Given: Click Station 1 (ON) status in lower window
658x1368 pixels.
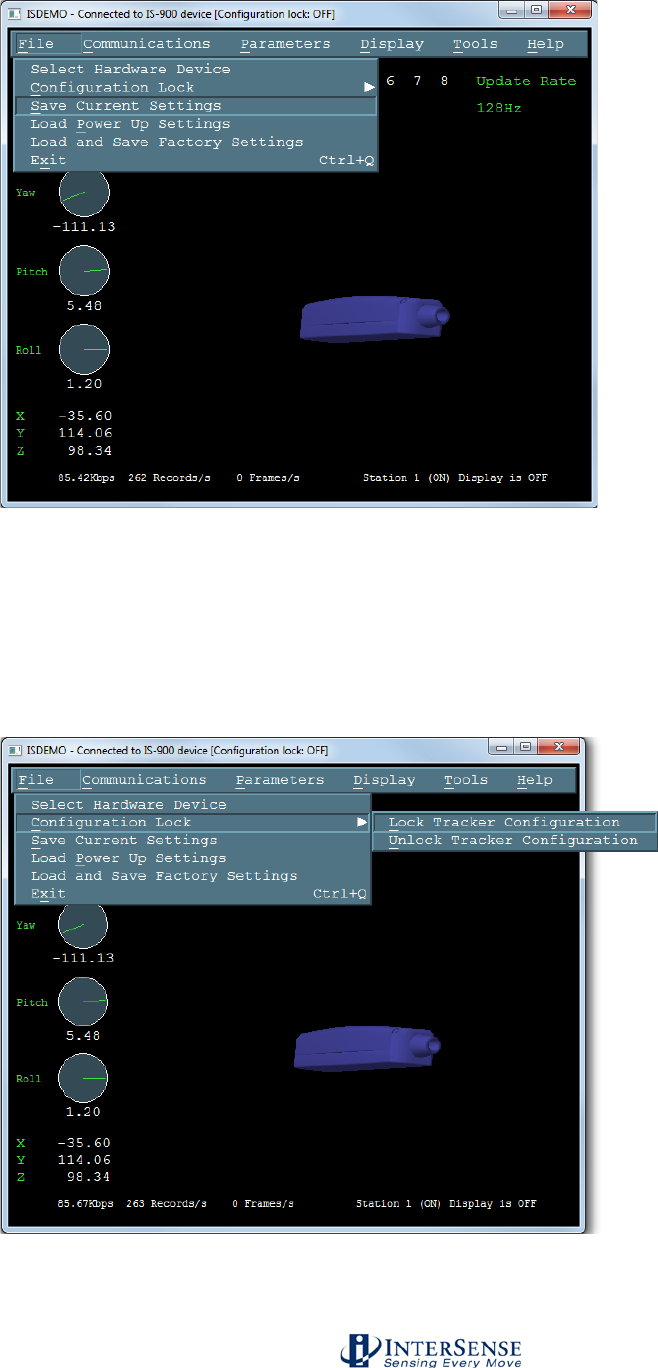Looking at the screenshot, I should tap(400, 1204).
